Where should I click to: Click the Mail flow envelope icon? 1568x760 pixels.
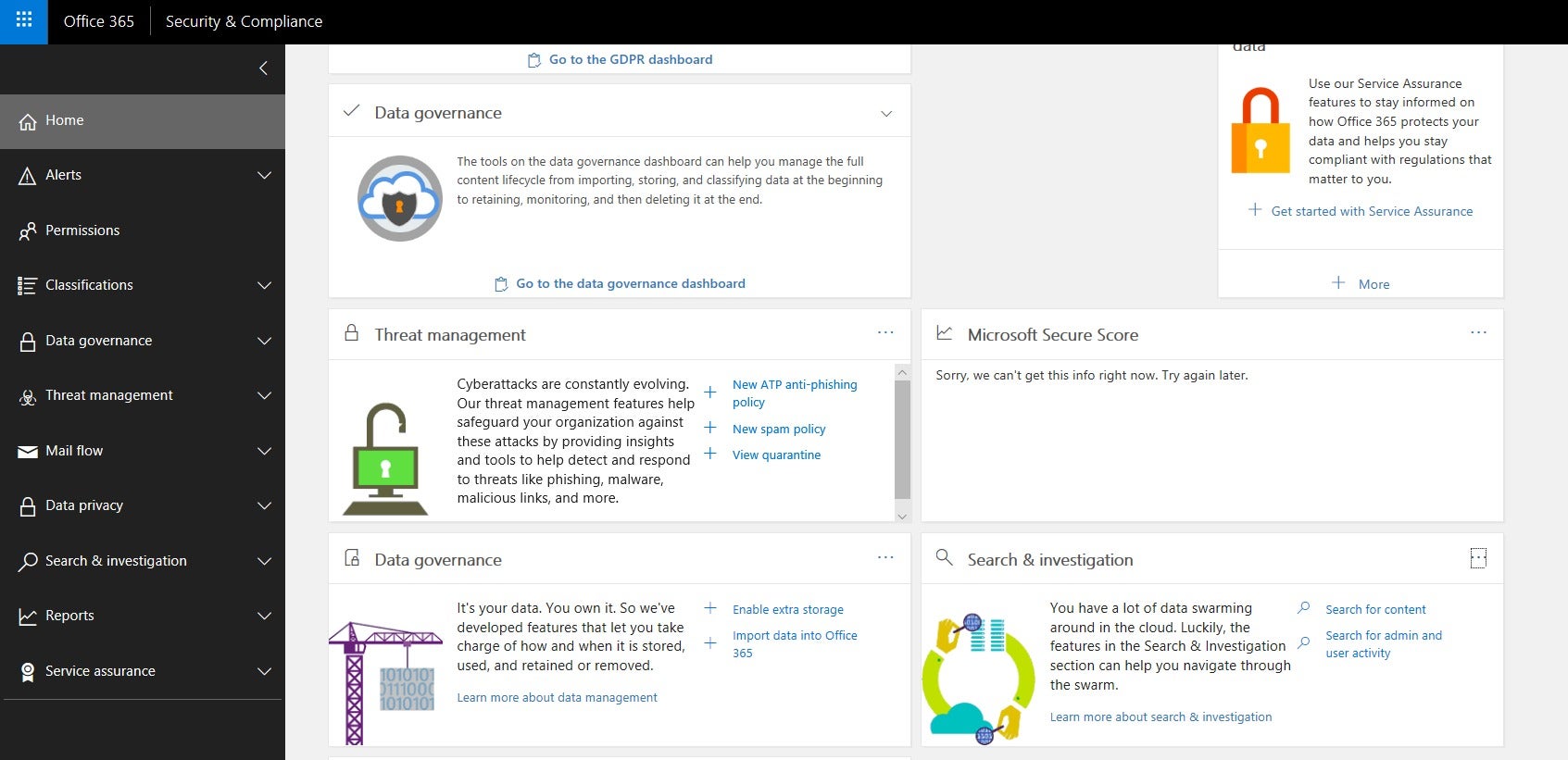point(28,452)
